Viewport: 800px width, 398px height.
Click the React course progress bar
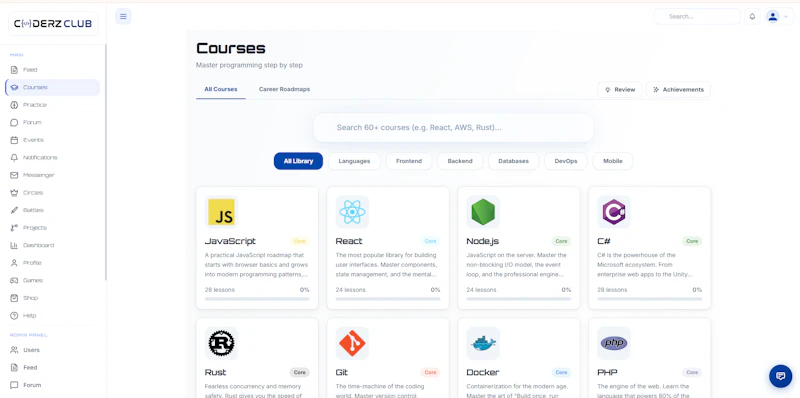pos(388,299)
